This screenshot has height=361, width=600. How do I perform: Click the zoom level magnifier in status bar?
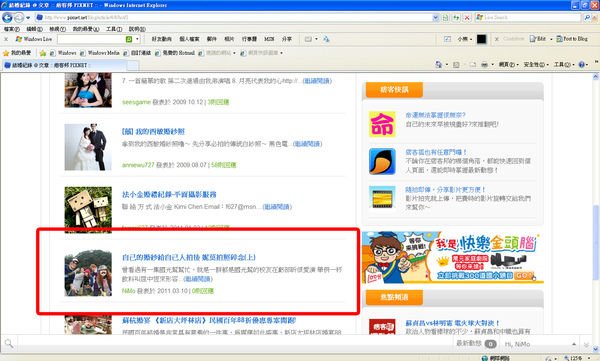coord(566,358)
